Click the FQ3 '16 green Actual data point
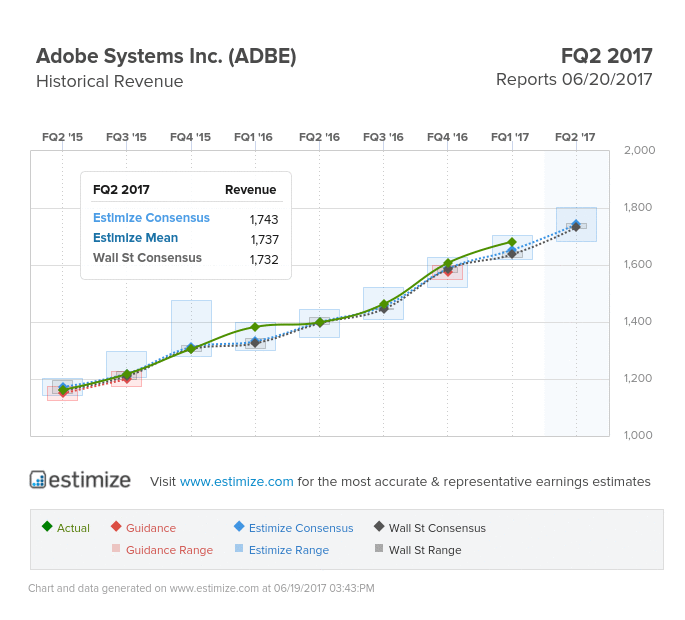Screen dimensions: 685x620 coord(384,304)
